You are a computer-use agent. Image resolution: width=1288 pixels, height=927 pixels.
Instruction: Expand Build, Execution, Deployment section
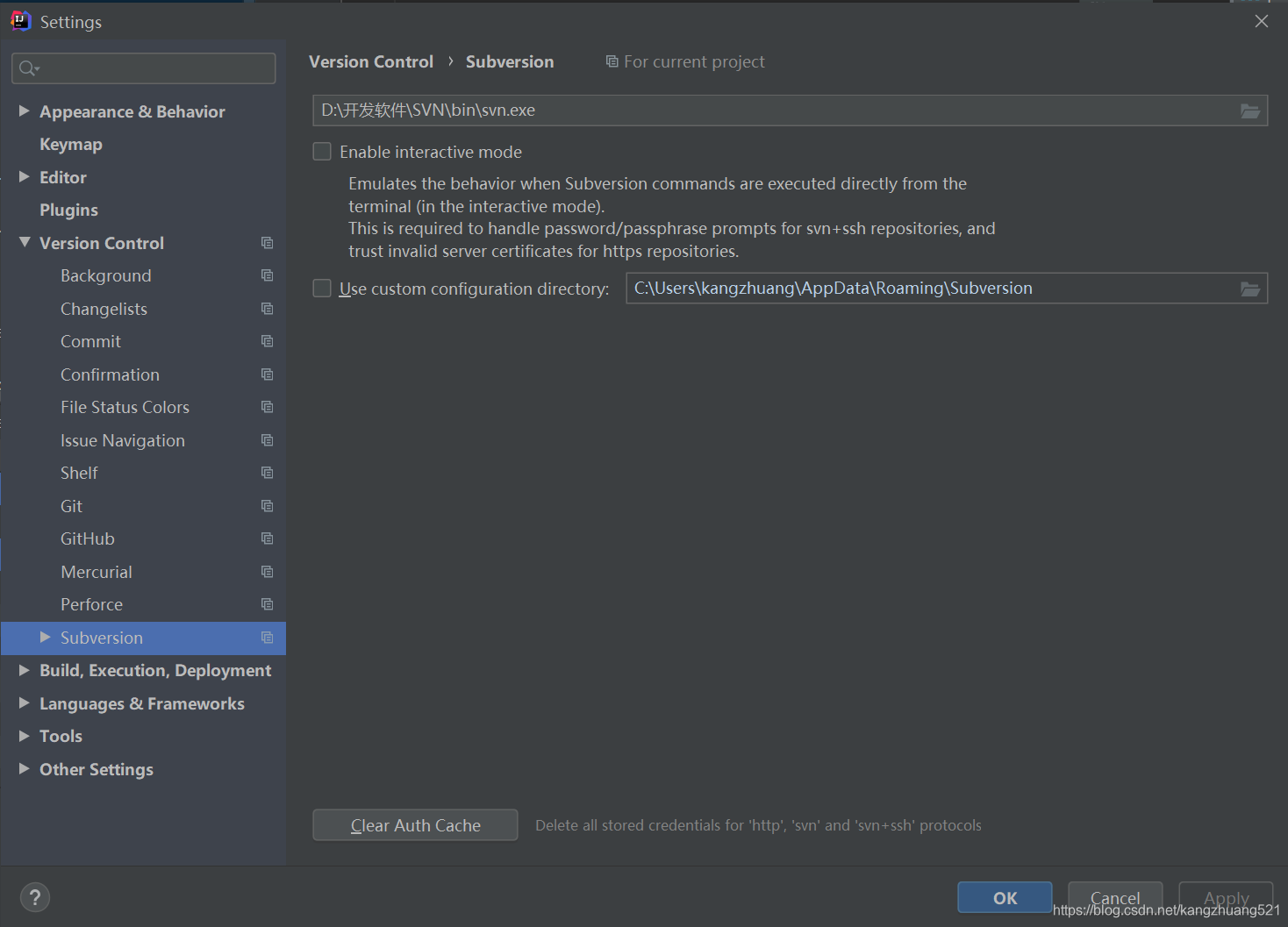tap(25, 670)
